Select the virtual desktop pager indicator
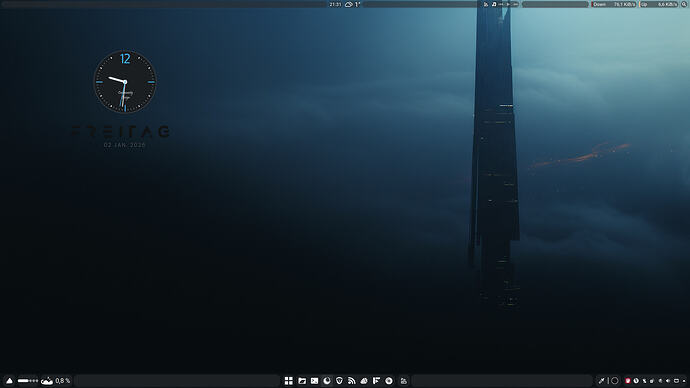This screenshot has height=388, width=690. [x=28, y=381]
